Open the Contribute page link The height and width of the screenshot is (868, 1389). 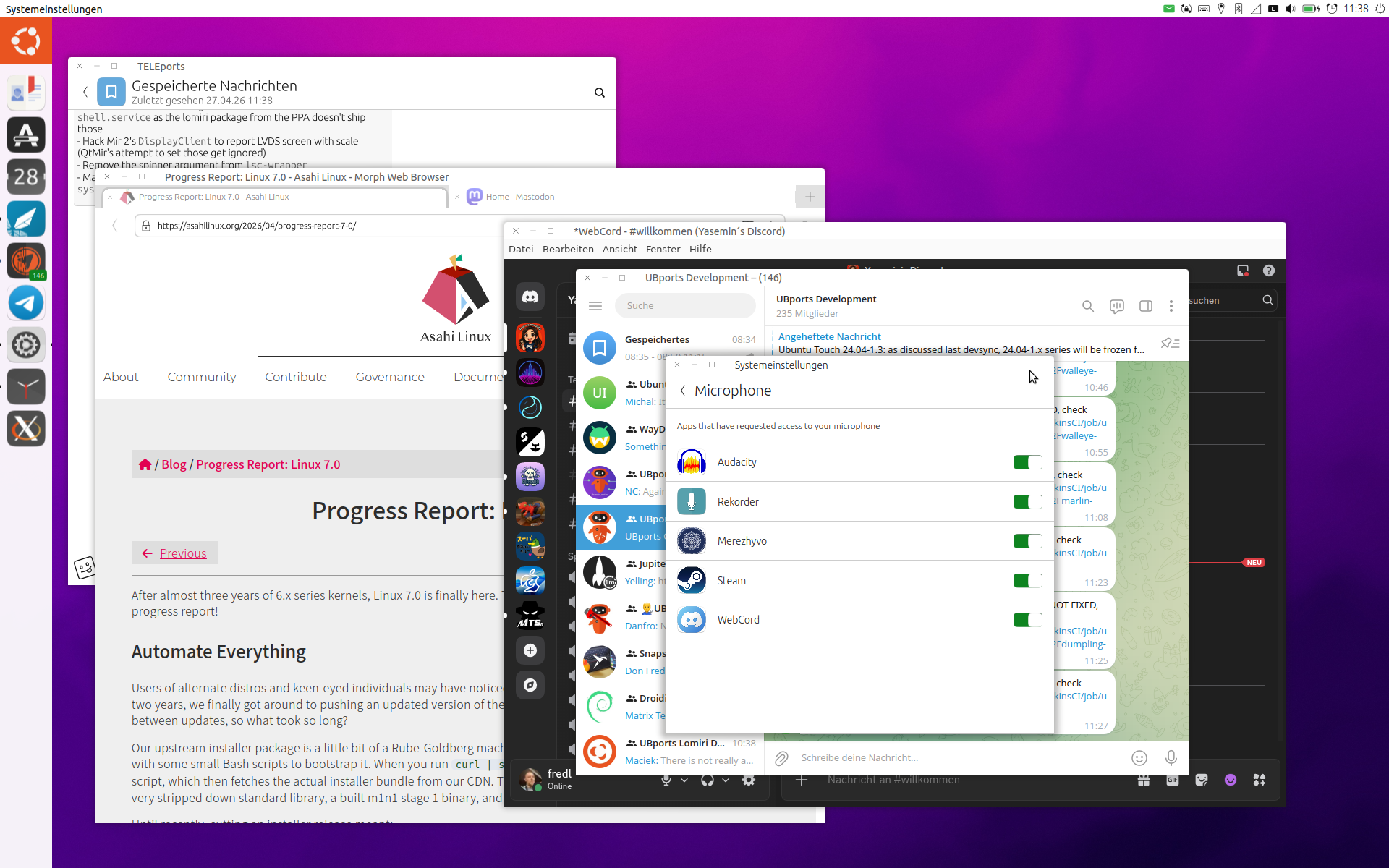tap(296, 377)
